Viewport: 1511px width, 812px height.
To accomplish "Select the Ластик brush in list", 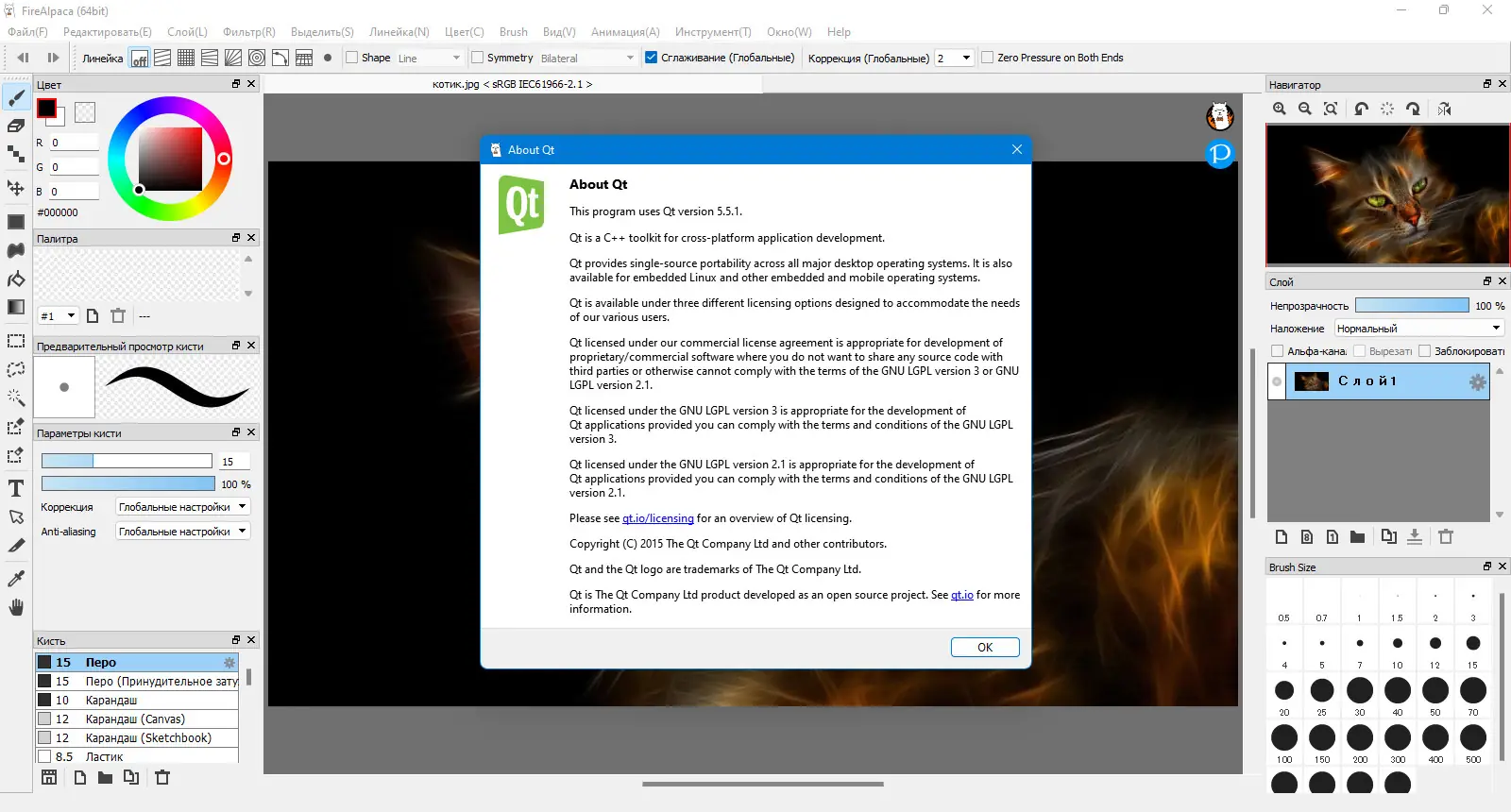I will pos(137,756).
